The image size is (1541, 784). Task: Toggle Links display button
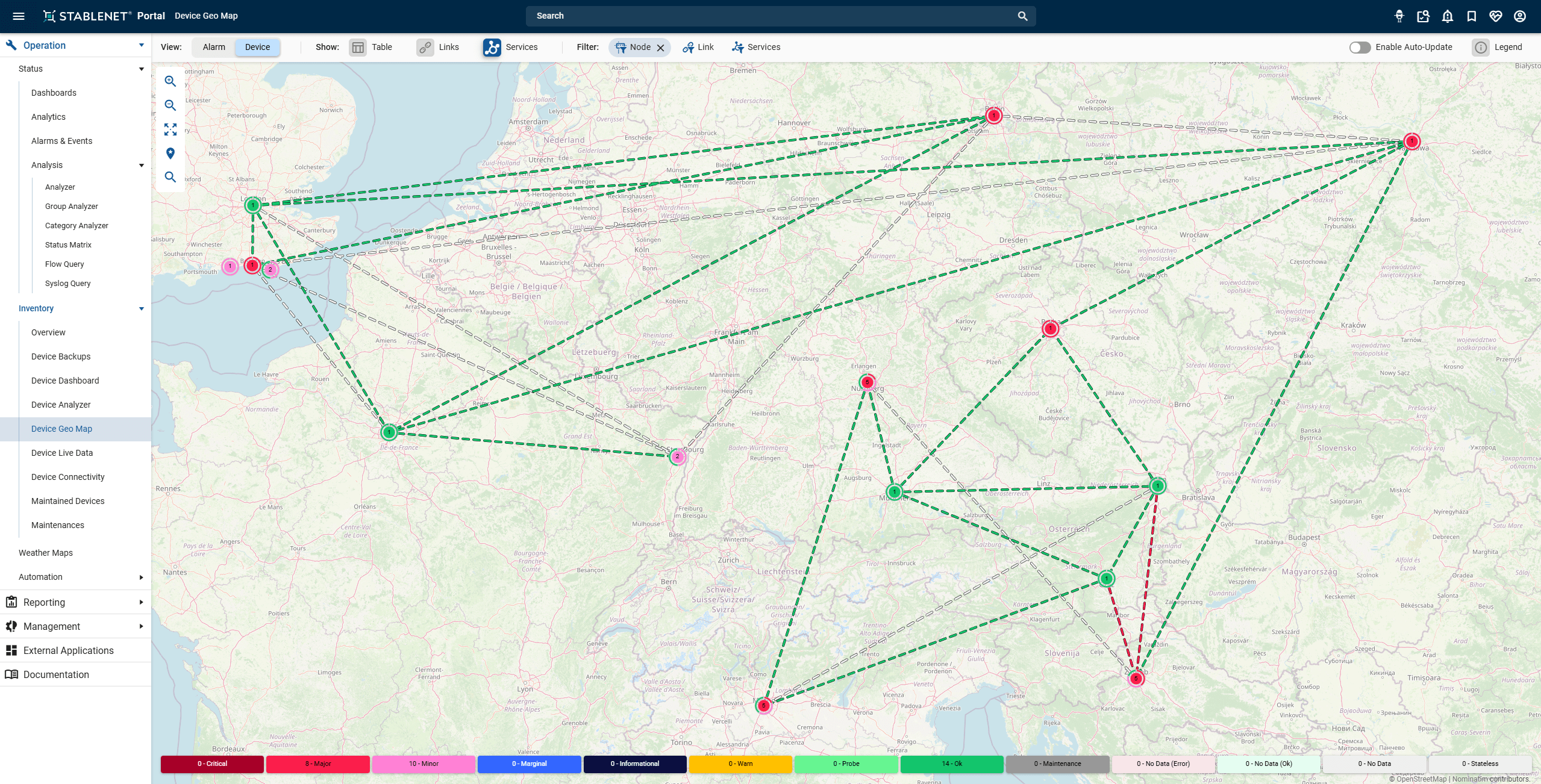(x=425, y=48)
